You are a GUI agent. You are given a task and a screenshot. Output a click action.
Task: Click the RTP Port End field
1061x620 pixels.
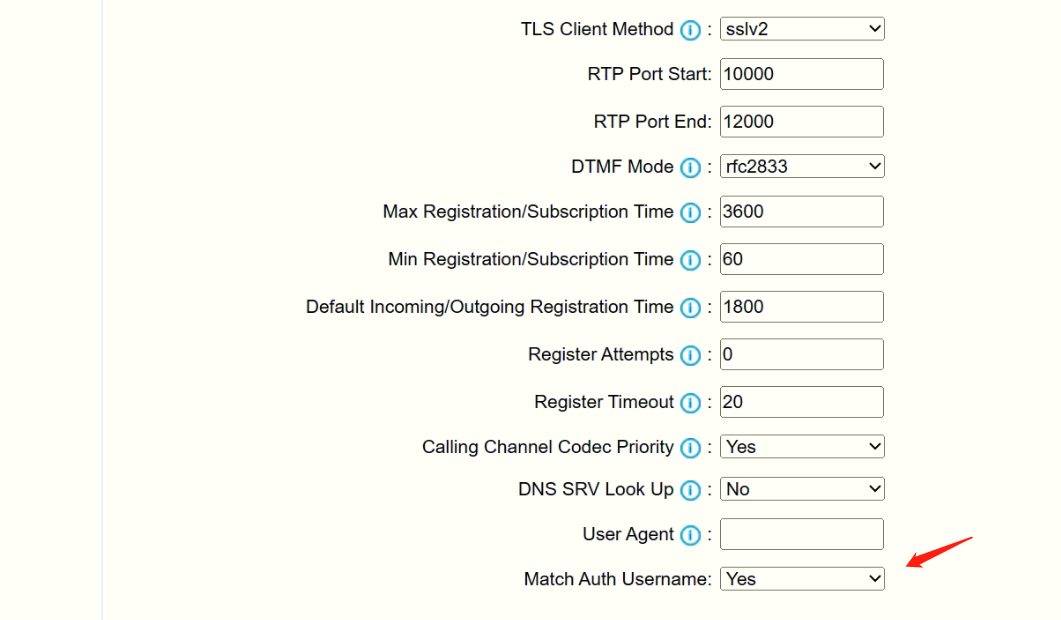tap(802, 122)
